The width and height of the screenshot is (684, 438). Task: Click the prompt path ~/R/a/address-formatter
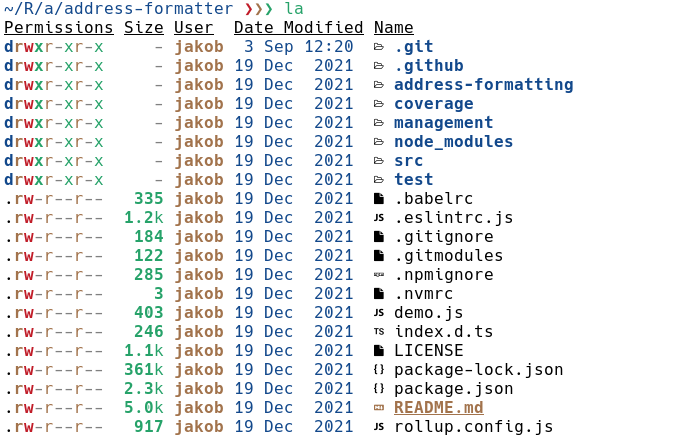tap(119, 9)
